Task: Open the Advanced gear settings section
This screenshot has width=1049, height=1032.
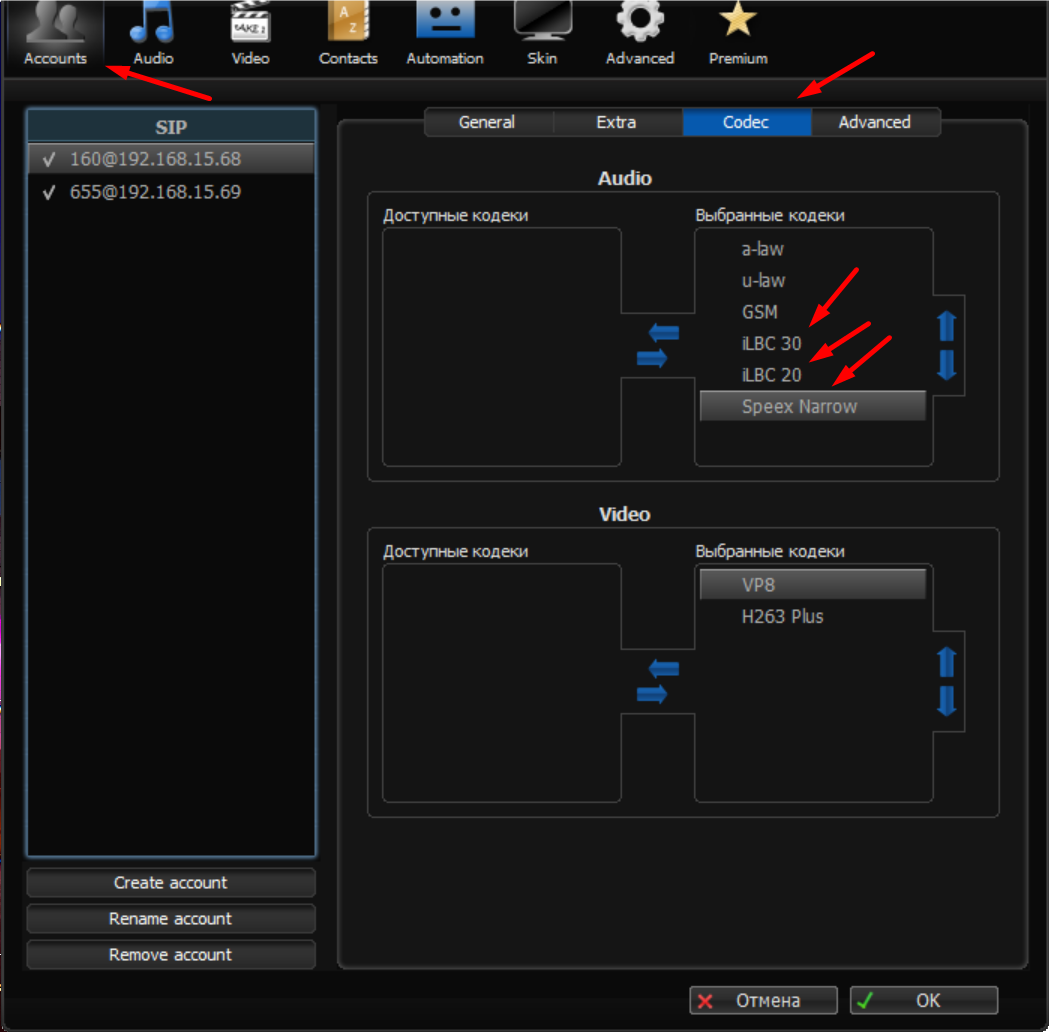Action: (x=640, y=33)
